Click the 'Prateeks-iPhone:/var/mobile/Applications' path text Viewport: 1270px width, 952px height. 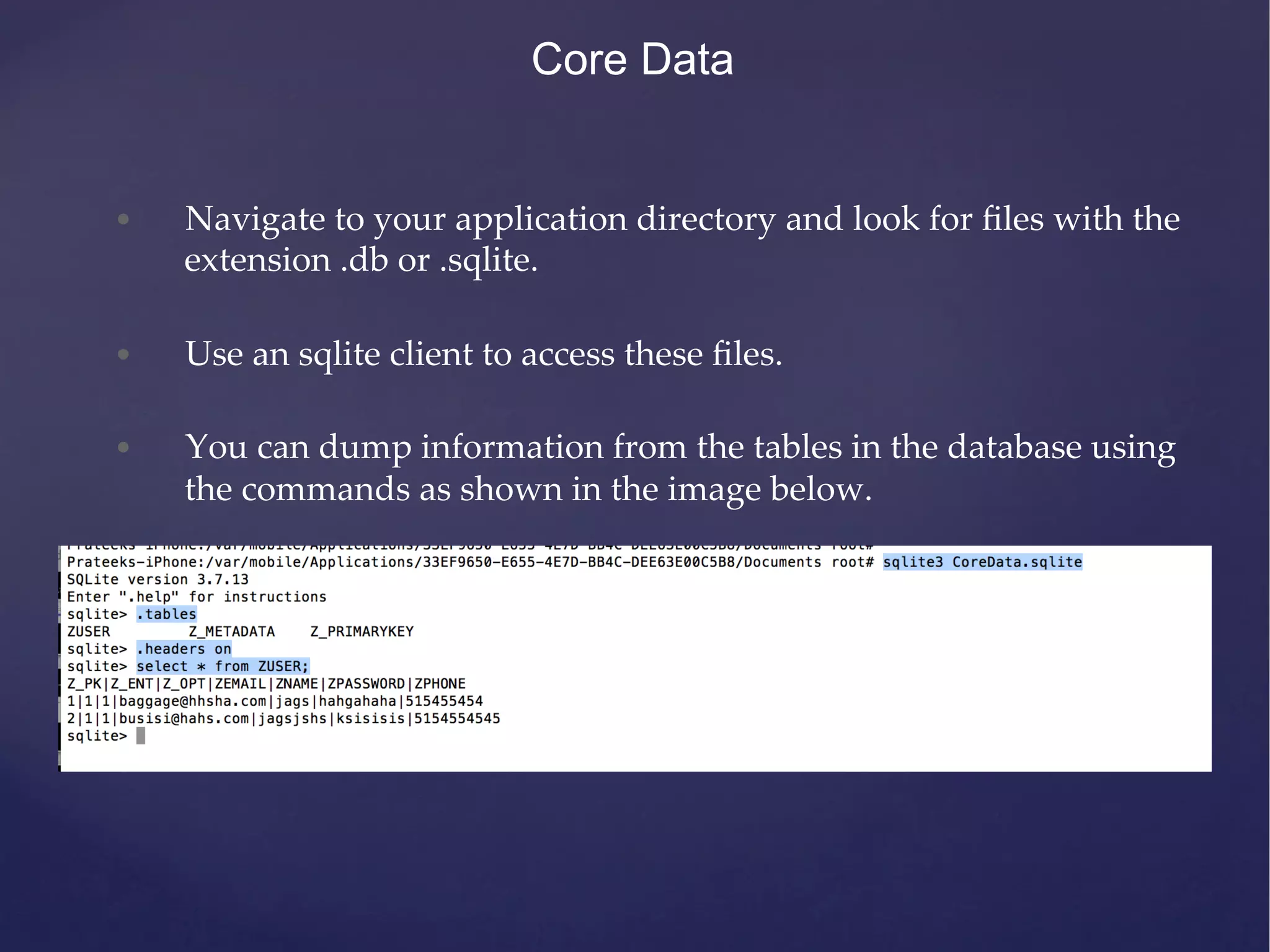(x=443, y=562)
